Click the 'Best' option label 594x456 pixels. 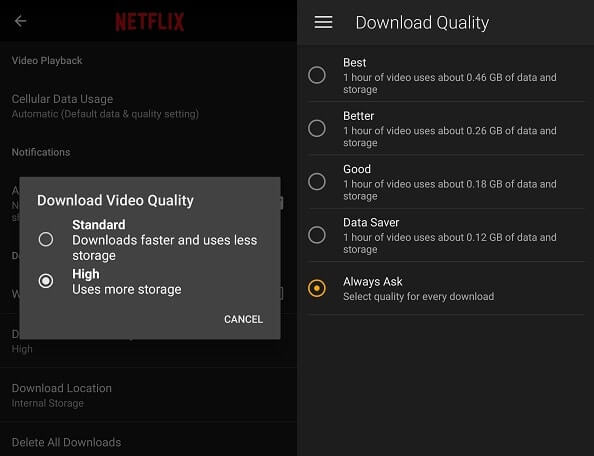coord(355,62)
